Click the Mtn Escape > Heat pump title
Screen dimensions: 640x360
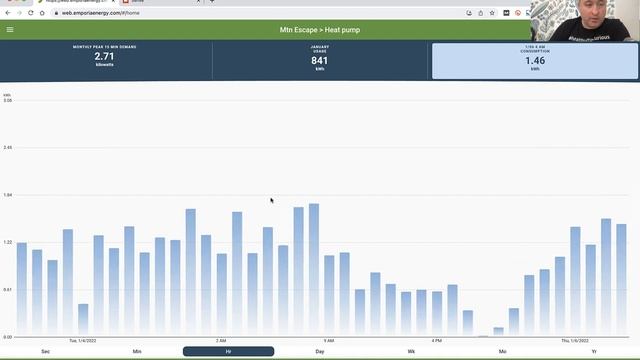click(x=320, y=30)
